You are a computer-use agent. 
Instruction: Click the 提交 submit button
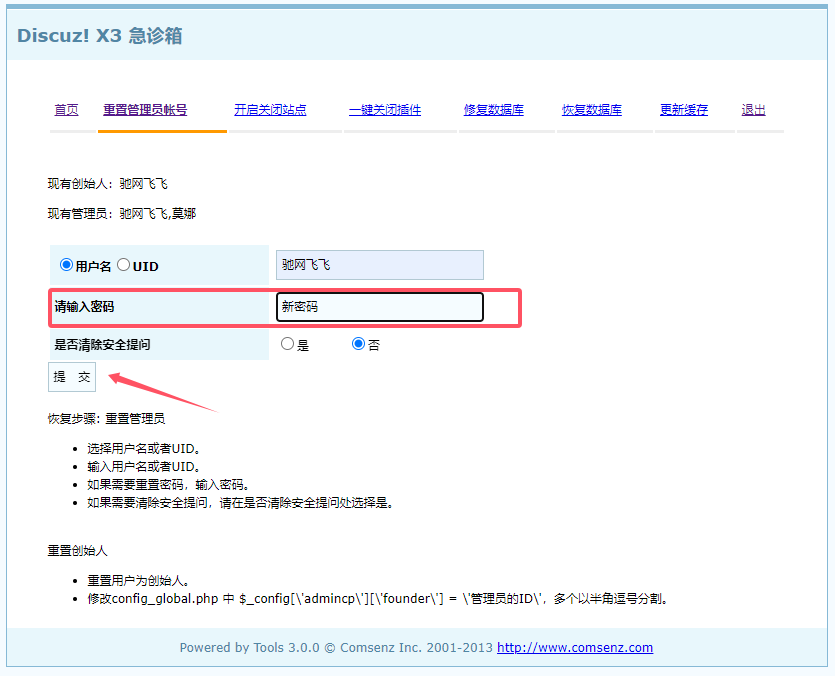(x=72, y=377)
